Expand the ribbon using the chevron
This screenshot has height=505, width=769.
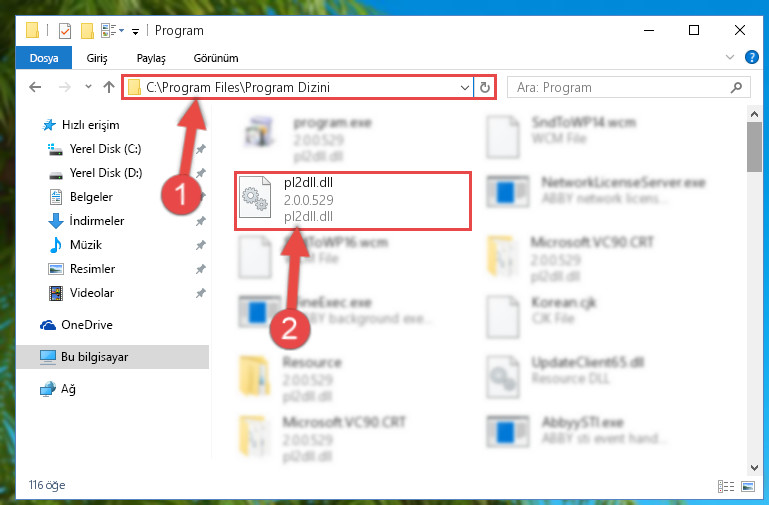(730, 57)
